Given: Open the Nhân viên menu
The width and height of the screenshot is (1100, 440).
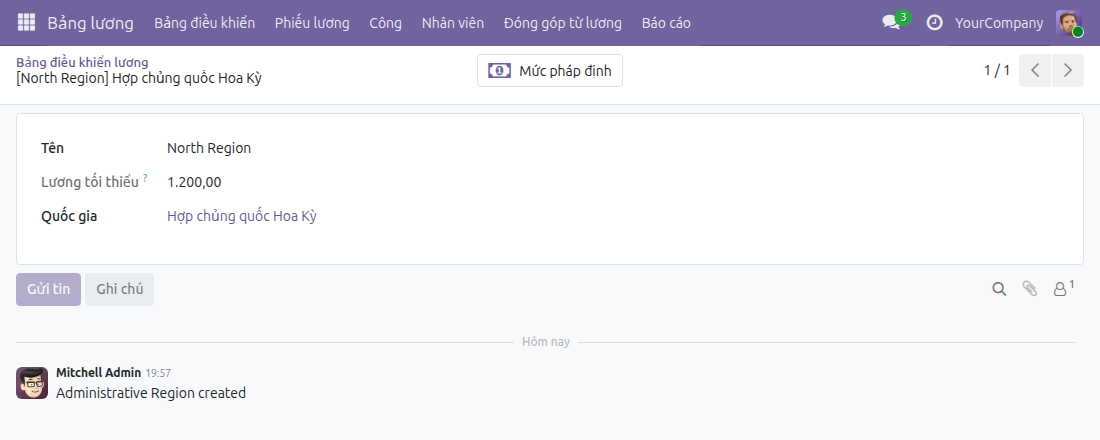Looking at the screenshot, I should point(452,22).
